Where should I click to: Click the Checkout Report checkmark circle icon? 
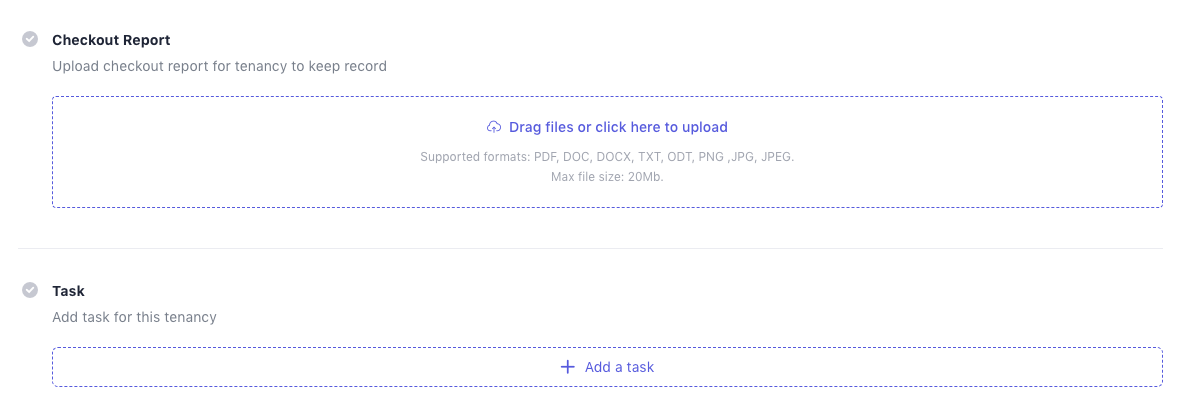coord(30,40)
